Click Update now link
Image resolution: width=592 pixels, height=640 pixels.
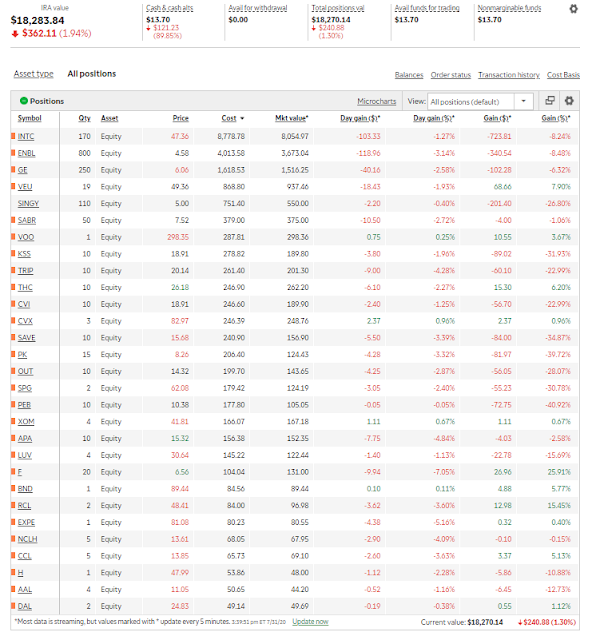(x=310, y=622)
